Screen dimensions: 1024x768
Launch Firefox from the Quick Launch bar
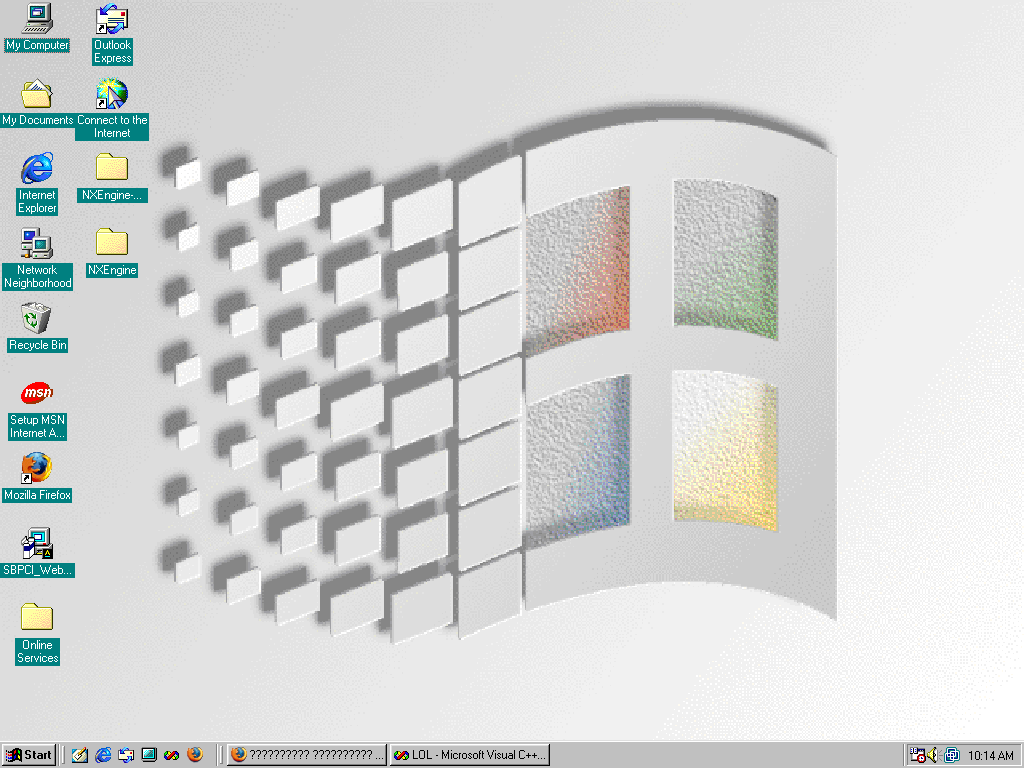(195, 755)
